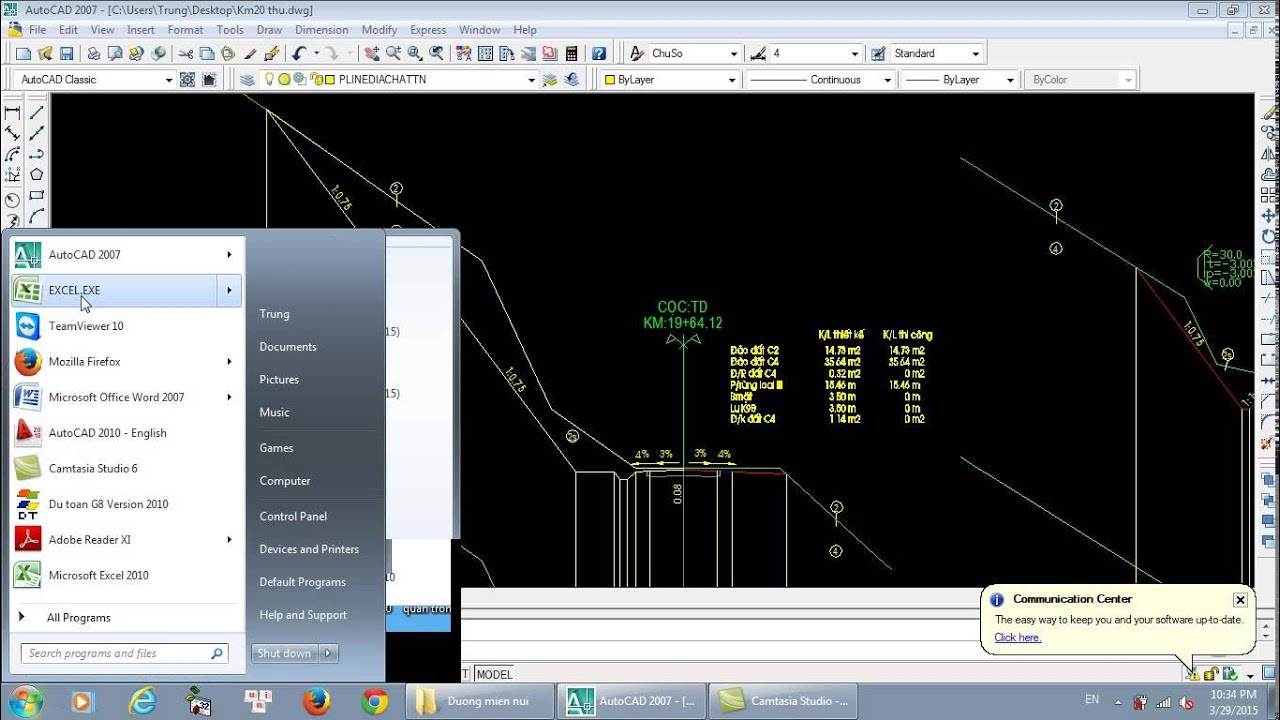Open the Dimension menu

tap(321, 30)
